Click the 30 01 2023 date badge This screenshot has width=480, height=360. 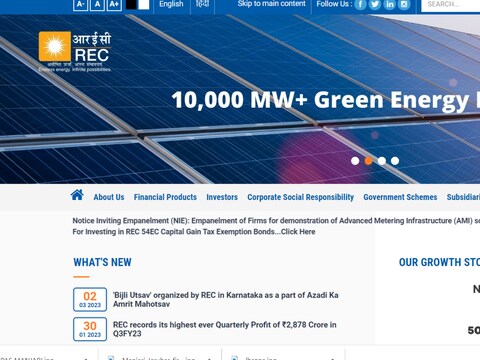point(90,329)
